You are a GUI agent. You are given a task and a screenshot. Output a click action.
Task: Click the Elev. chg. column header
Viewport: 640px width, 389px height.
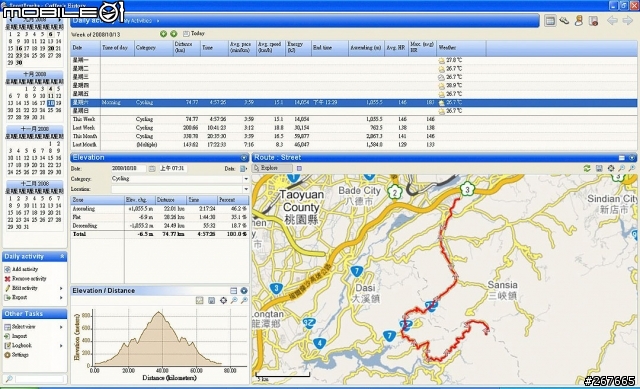(140, 200)
